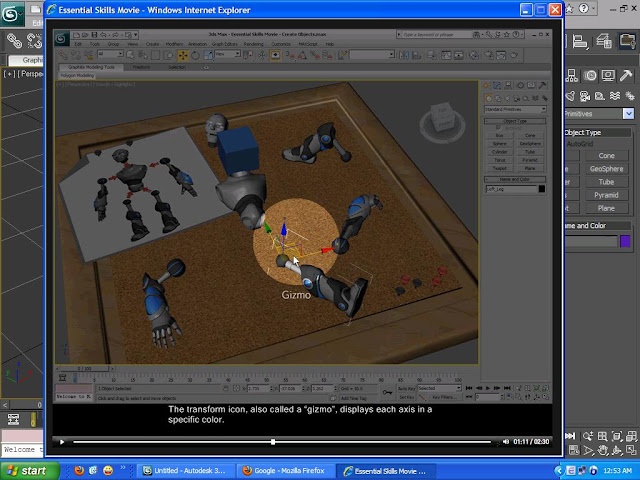
Task: Expand the taskbar quick launch chevron
Action: click(x=123, y=467)
